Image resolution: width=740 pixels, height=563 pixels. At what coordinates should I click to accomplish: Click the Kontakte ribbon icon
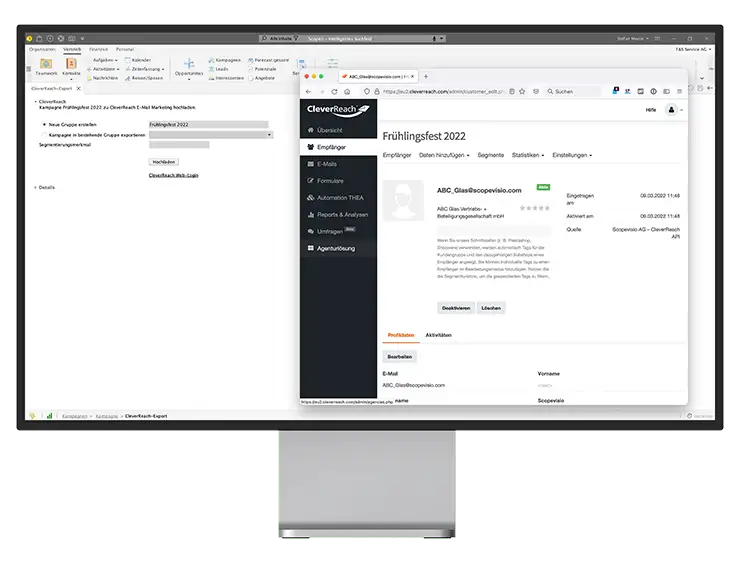point(72,66)
